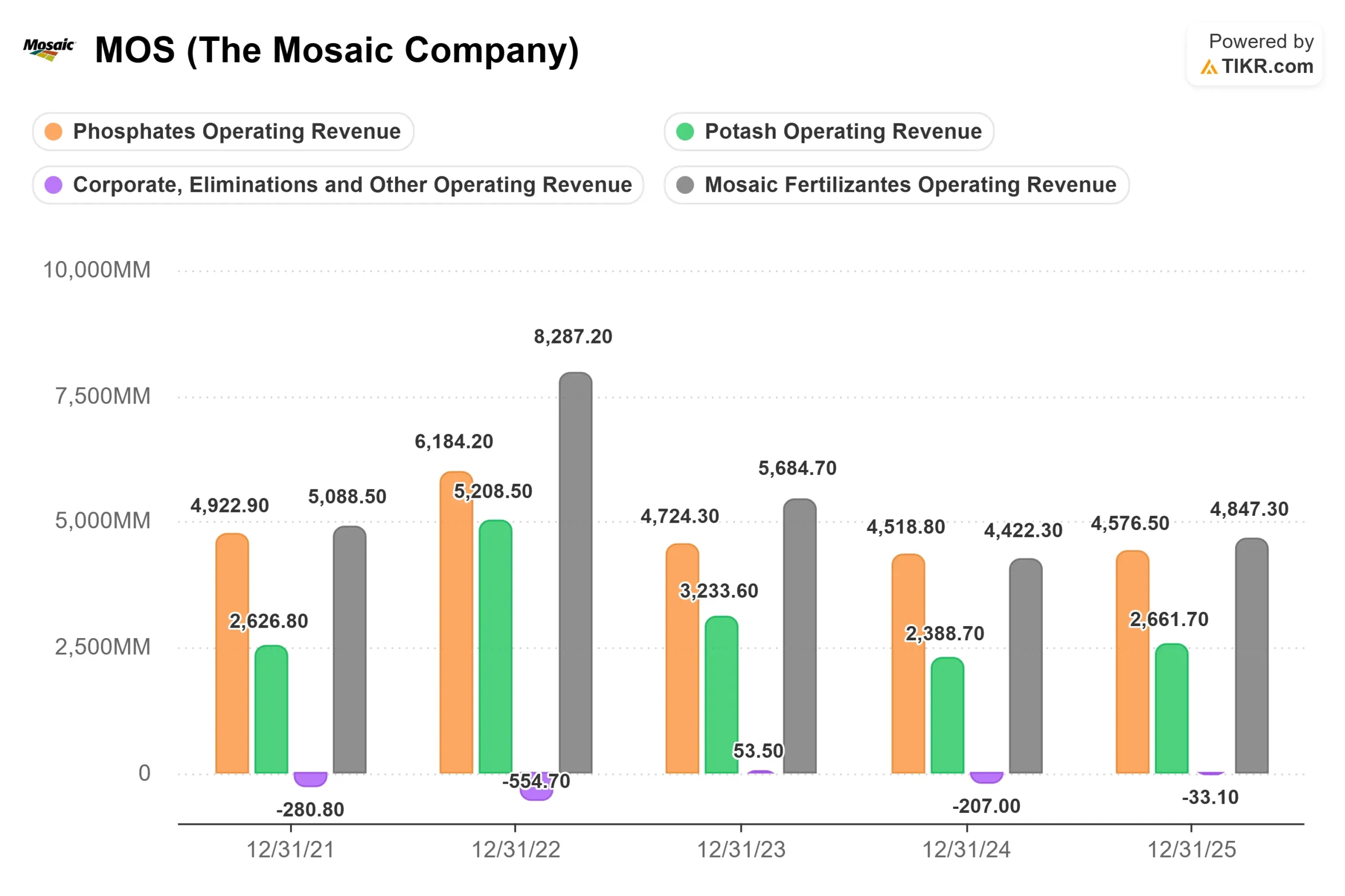Screen dimensions: 1345x896
Task: Click the 10,000MM y-axis label
Action: click(x=97, y=270)
